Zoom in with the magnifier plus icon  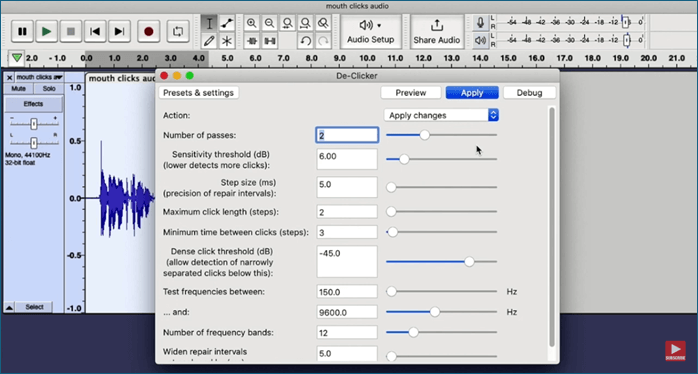(252, 23)
